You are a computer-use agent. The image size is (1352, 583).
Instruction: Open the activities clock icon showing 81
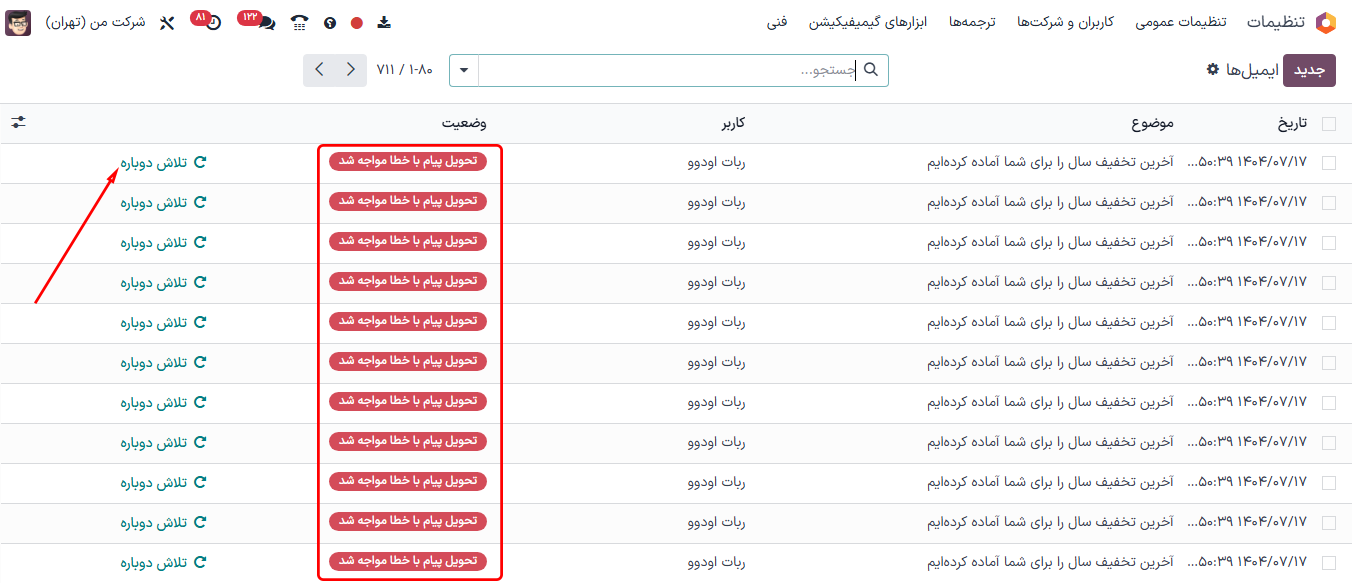tap(212, 22)
